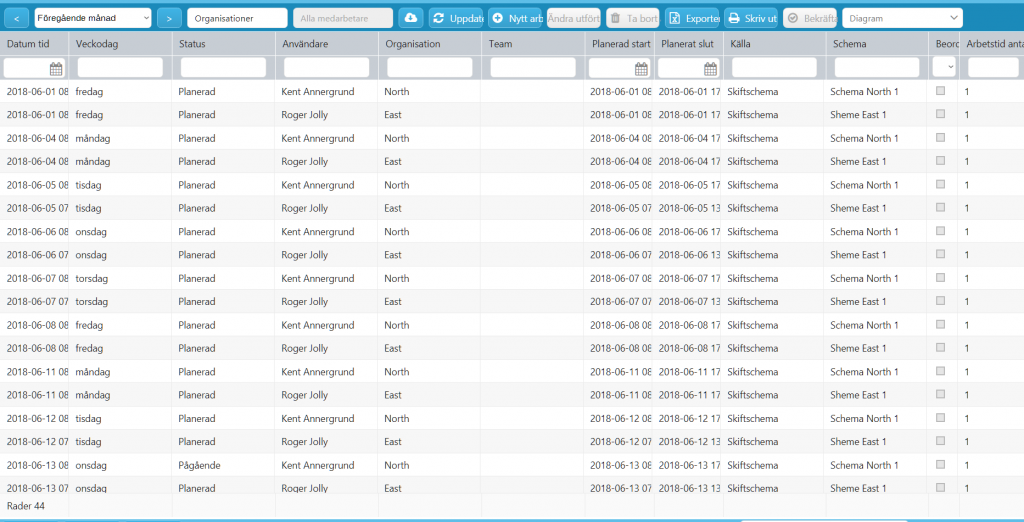Click Sheme East 1 in 2018-06-08 row
Image resolution: width=1024 pixels, height=522 pixels.
pyautogui.click(x=858, y=348)
